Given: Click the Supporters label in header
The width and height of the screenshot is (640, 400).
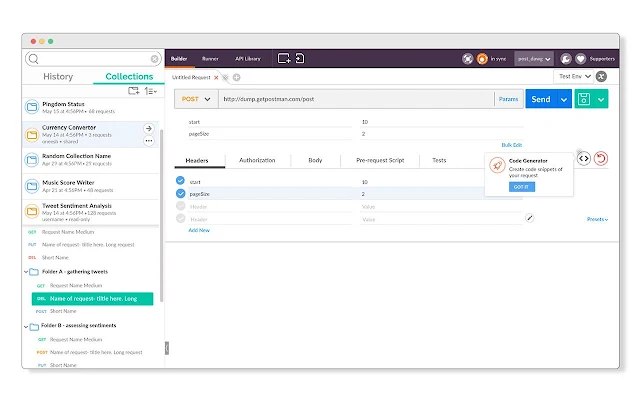Looking at the screenshot, I should 602,59.
